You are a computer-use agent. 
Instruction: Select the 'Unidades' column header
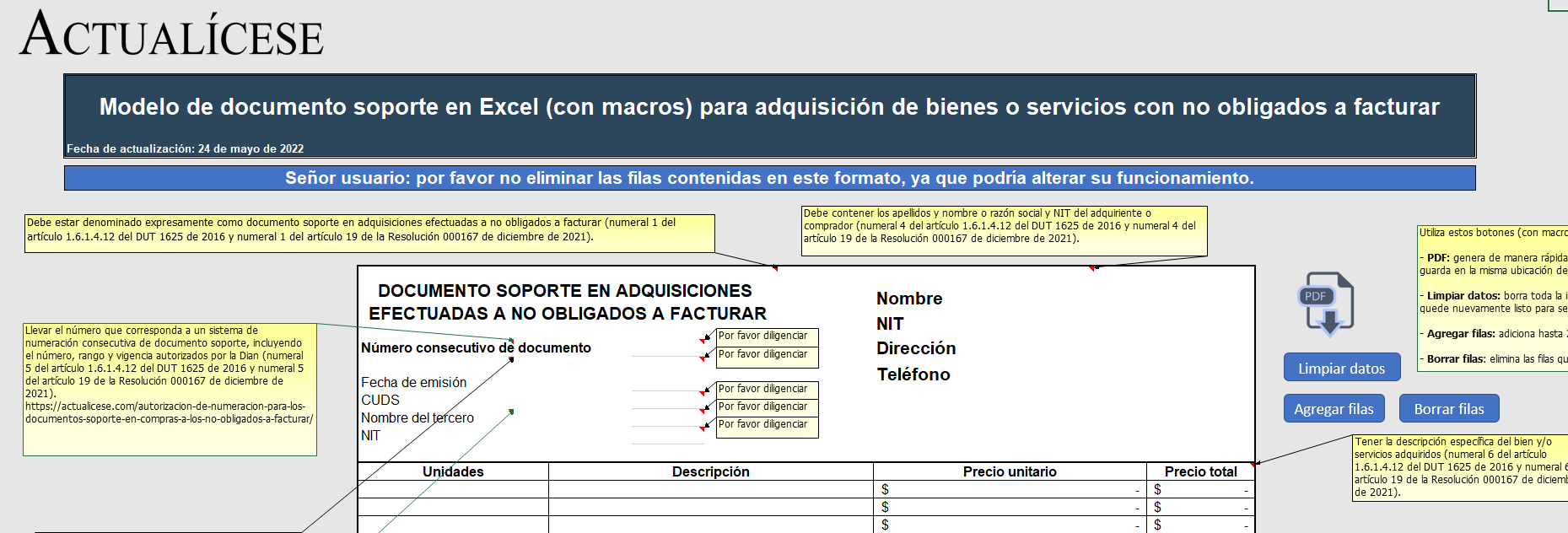click(453, 471)
